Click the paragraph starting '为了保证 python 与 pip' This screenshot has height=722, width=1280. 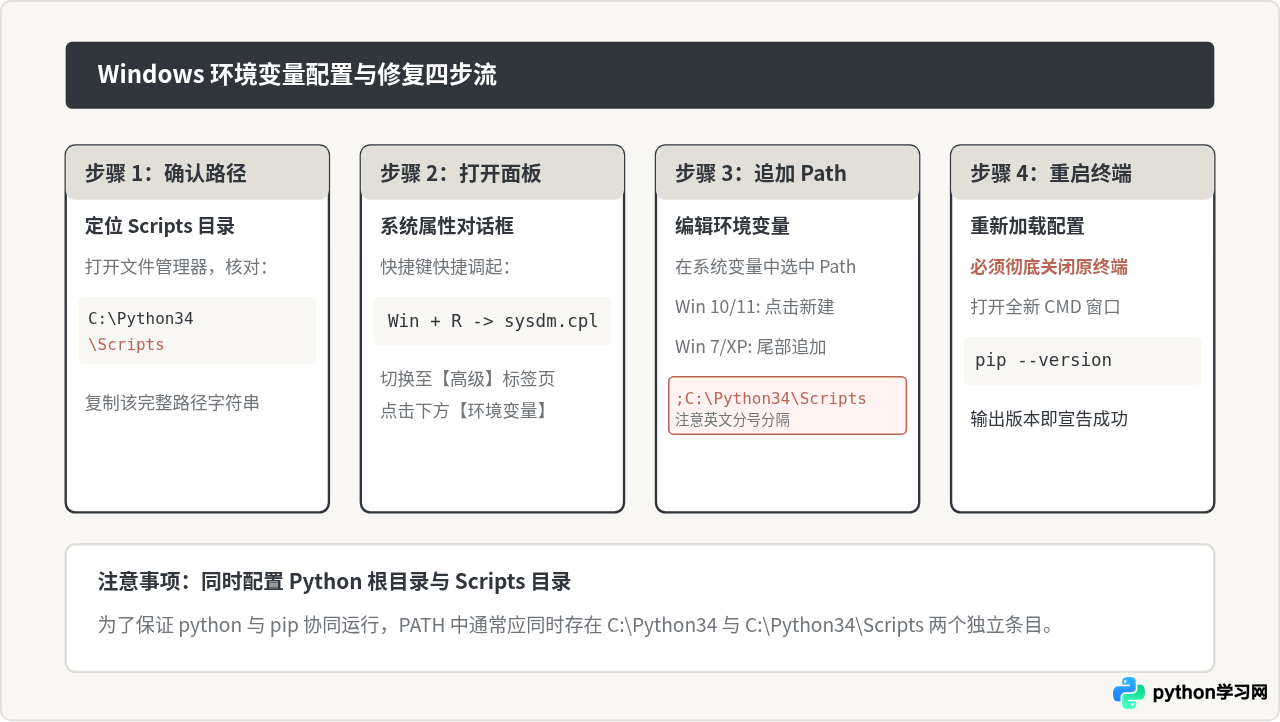(x=576, y=626)
